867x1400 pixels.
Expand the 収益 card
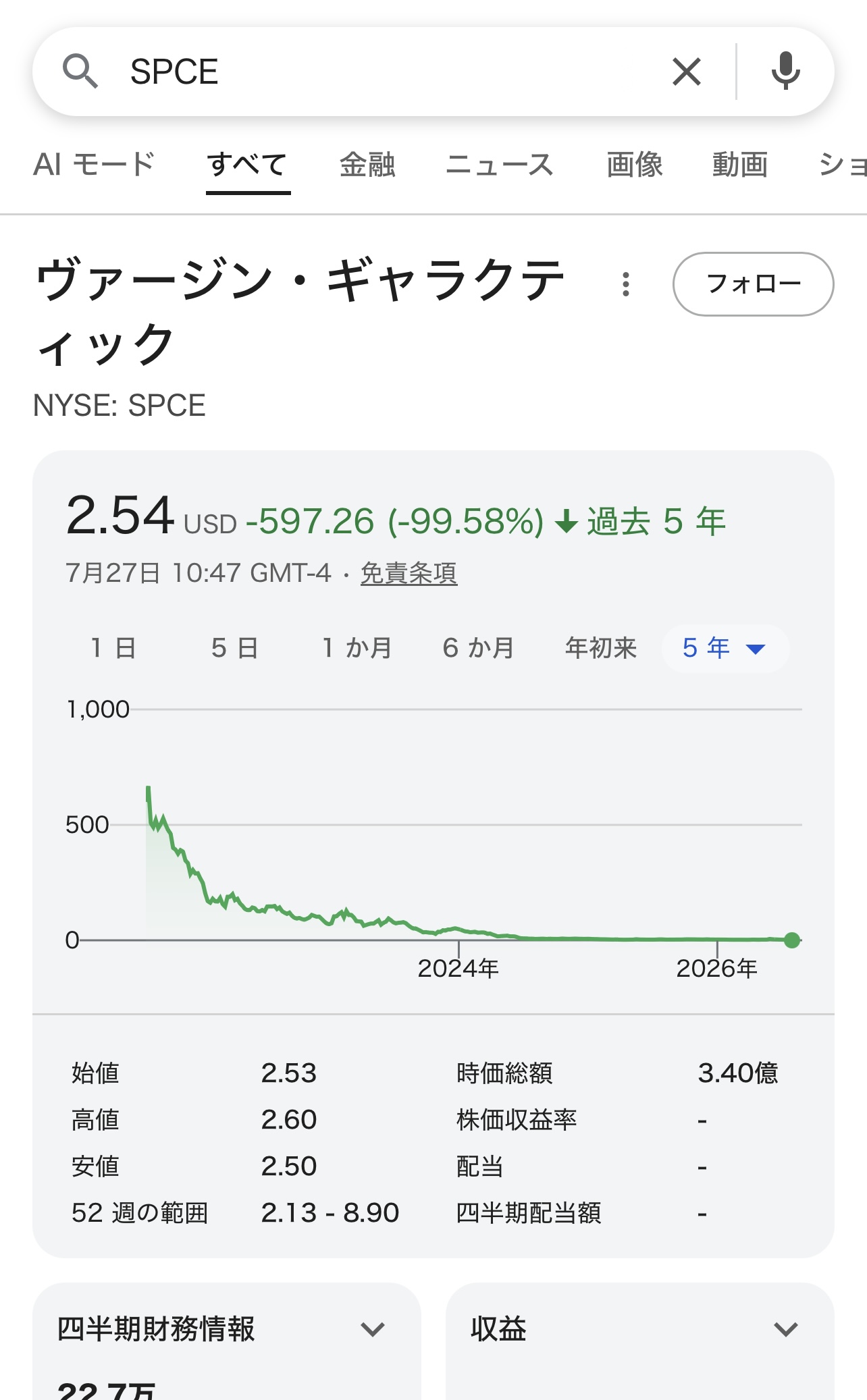(x=639, y=1329)
